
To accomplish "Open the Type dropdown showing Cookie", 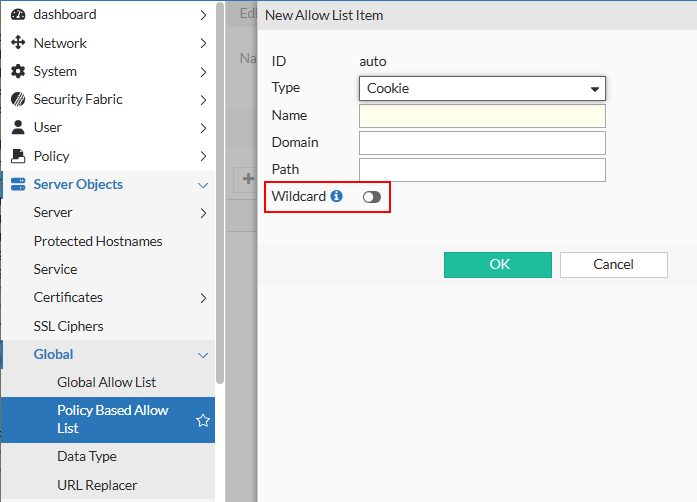I will tap(482, 88).
